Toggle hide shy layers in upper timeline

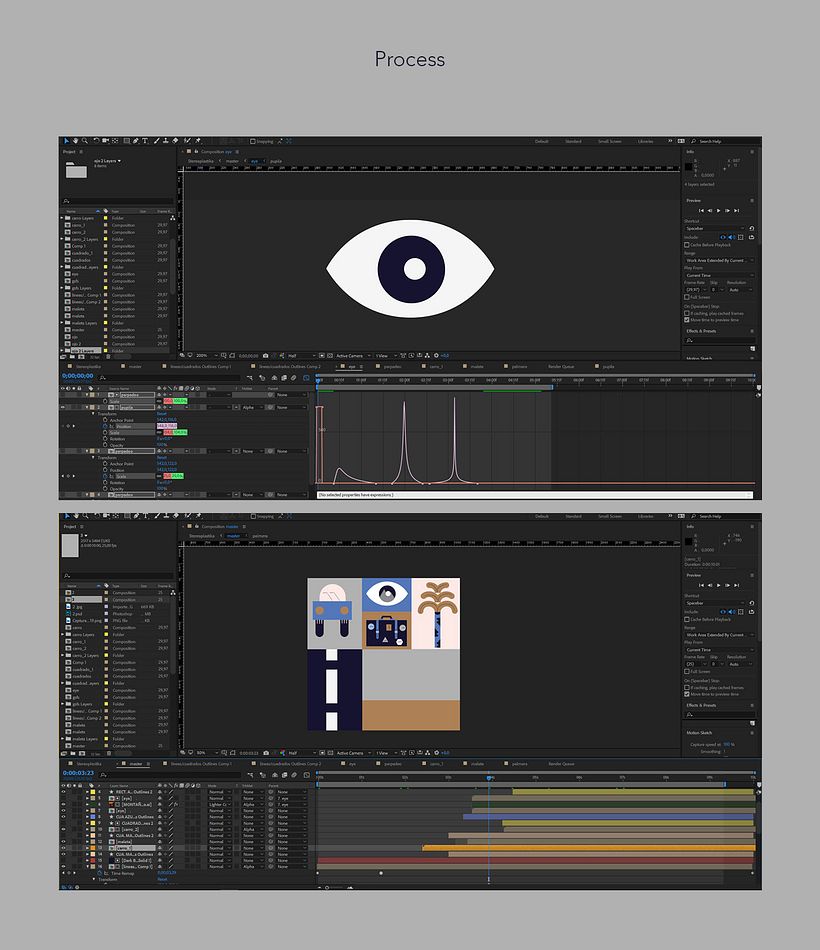pos(273,377)
